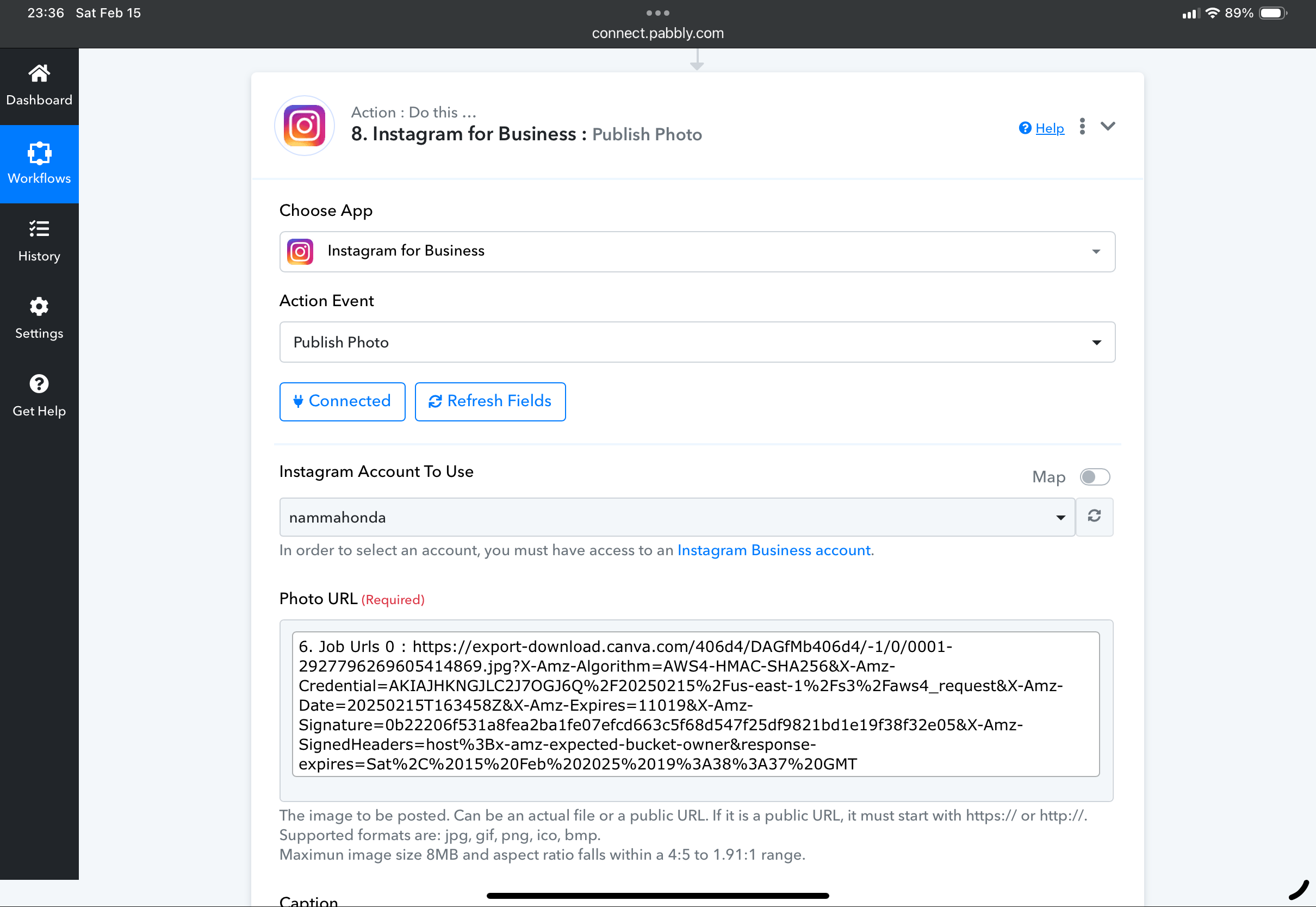Refresh the Instagram account list icon

click(x=1094, y=516)
